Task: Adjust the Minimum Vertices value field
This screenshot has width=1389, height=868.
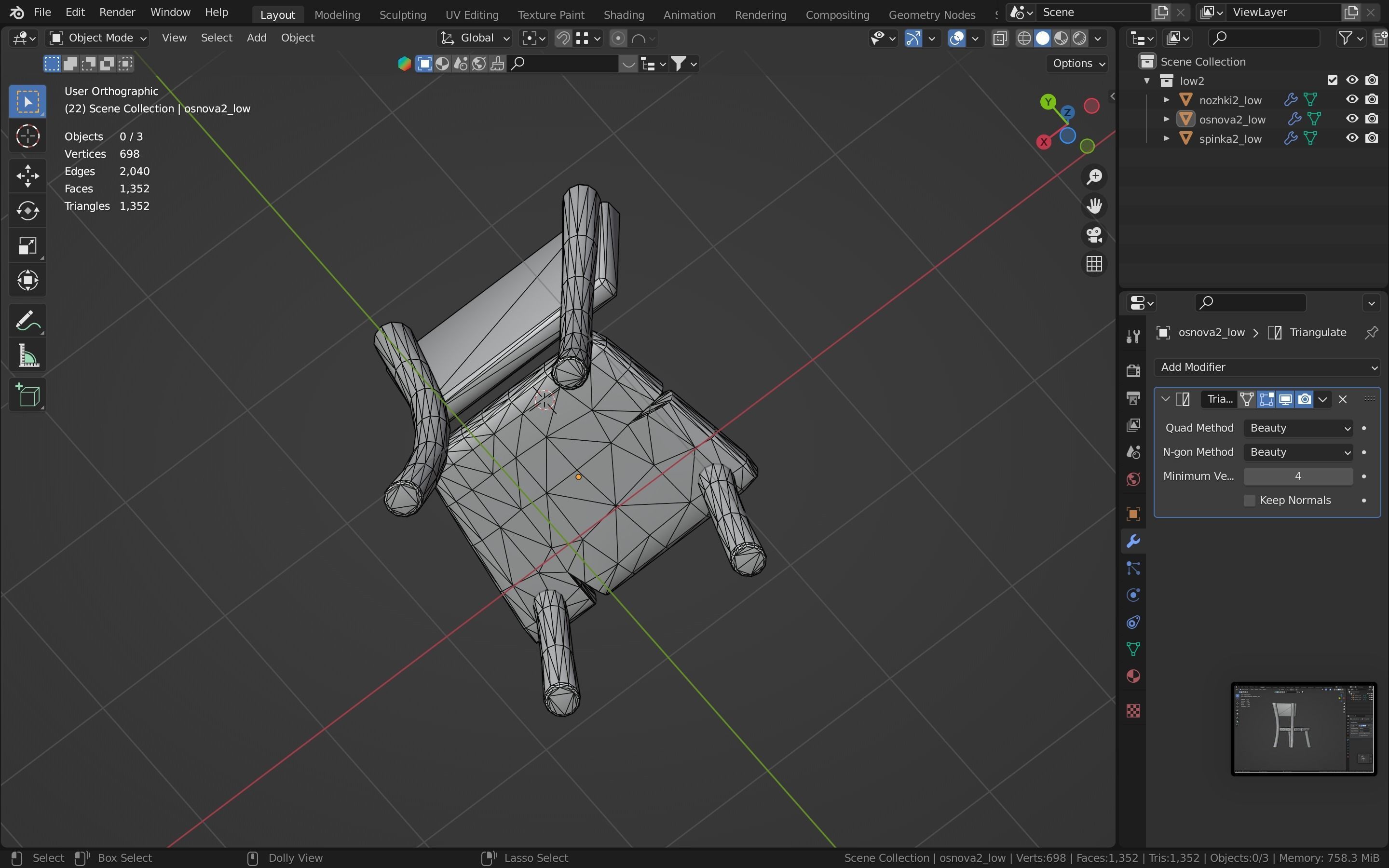Action: pos(1298,476)
